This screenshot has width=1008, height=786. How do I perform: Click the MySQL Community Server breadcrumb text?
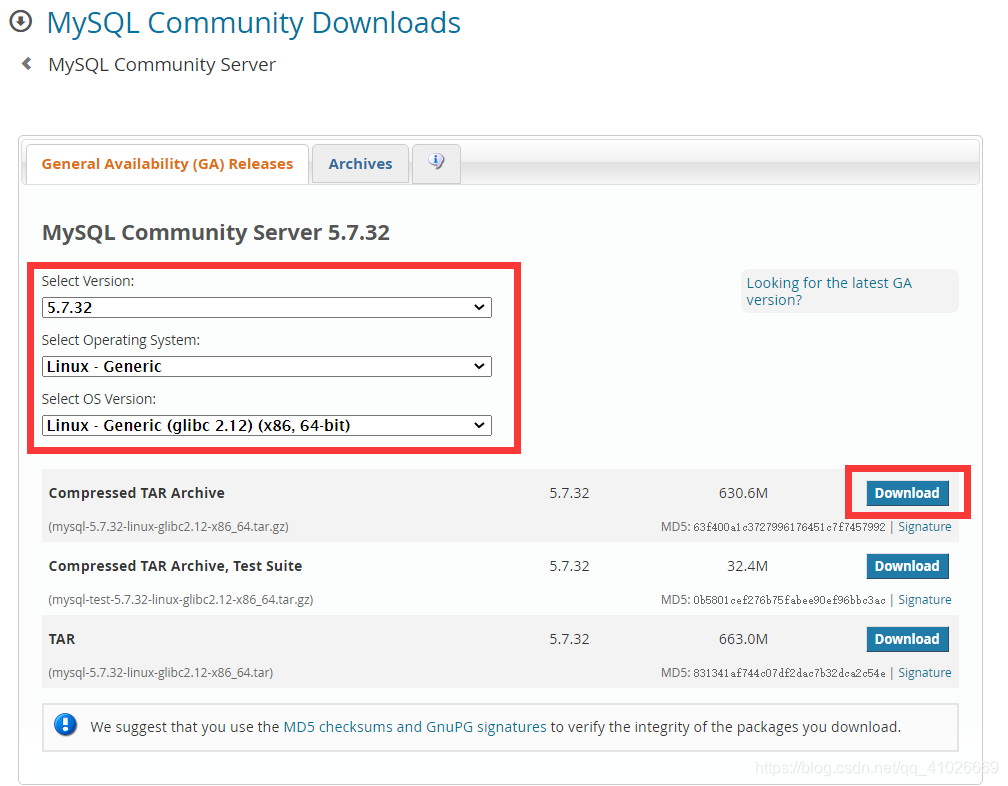162,64
